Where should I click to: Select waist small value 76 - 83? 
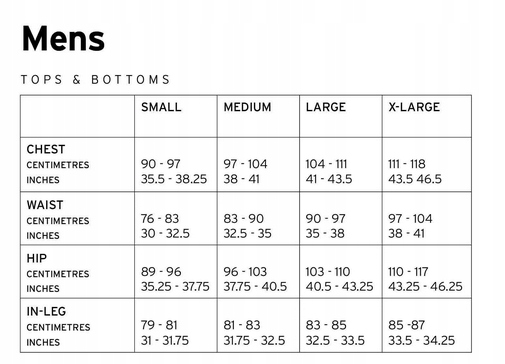tap(160, 219)
